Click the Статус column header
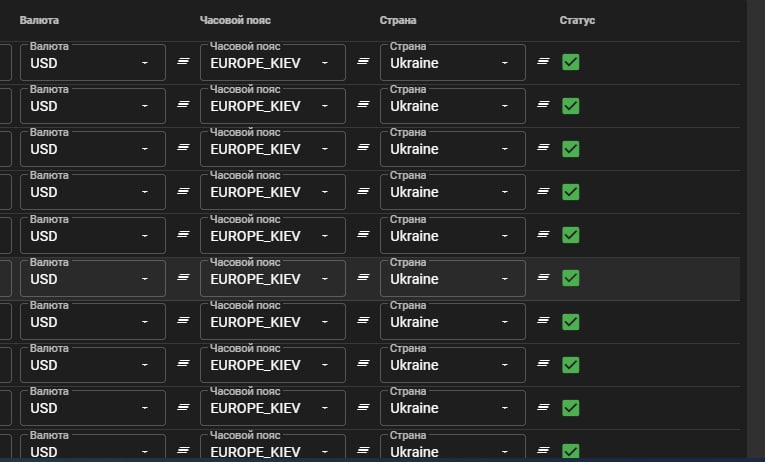Image resolution: width=765 pixels, height=462 pixels. click(577, 20)
